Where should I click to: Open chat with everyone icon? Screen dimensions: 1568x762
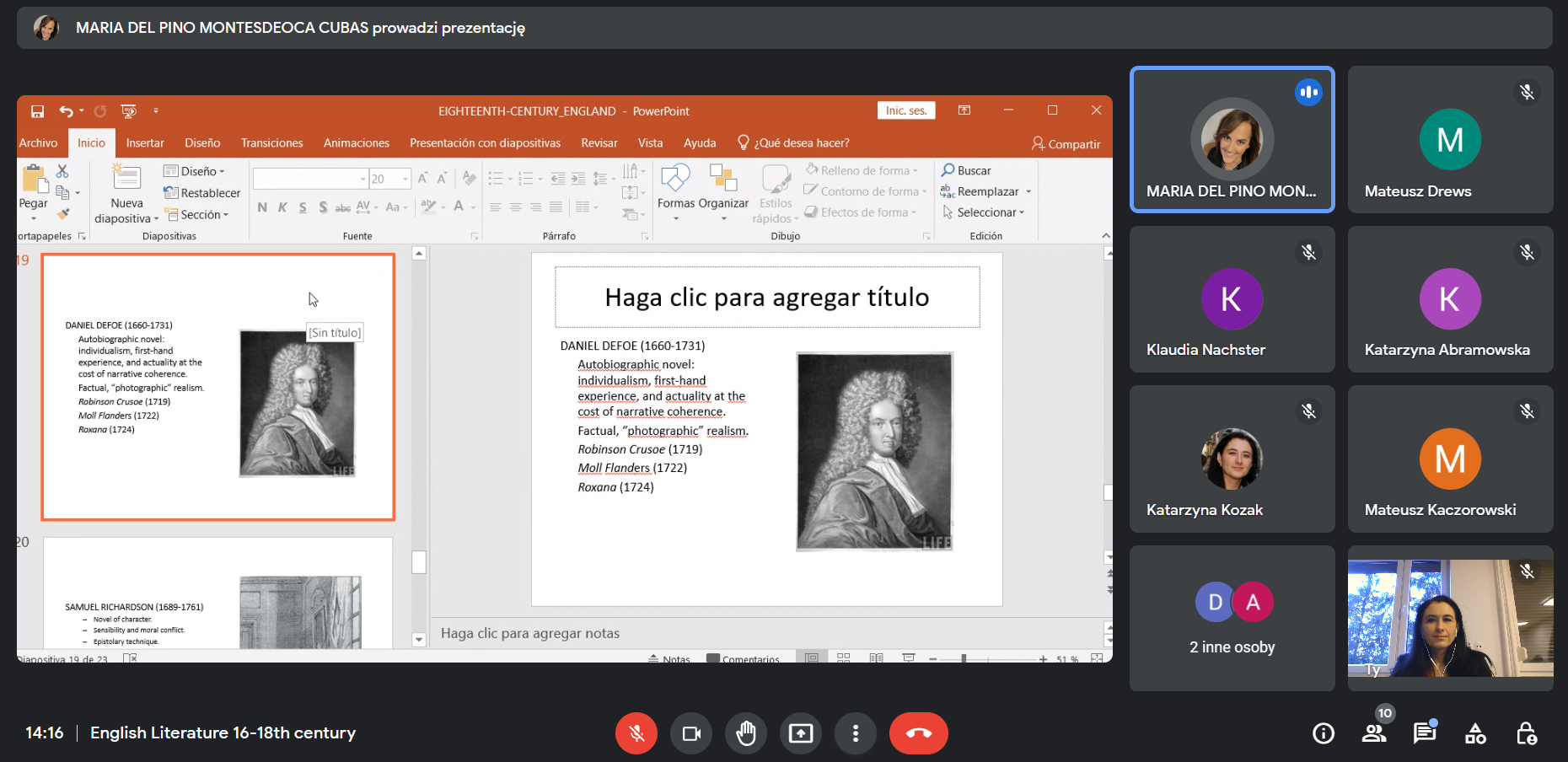pos(1425,733)
